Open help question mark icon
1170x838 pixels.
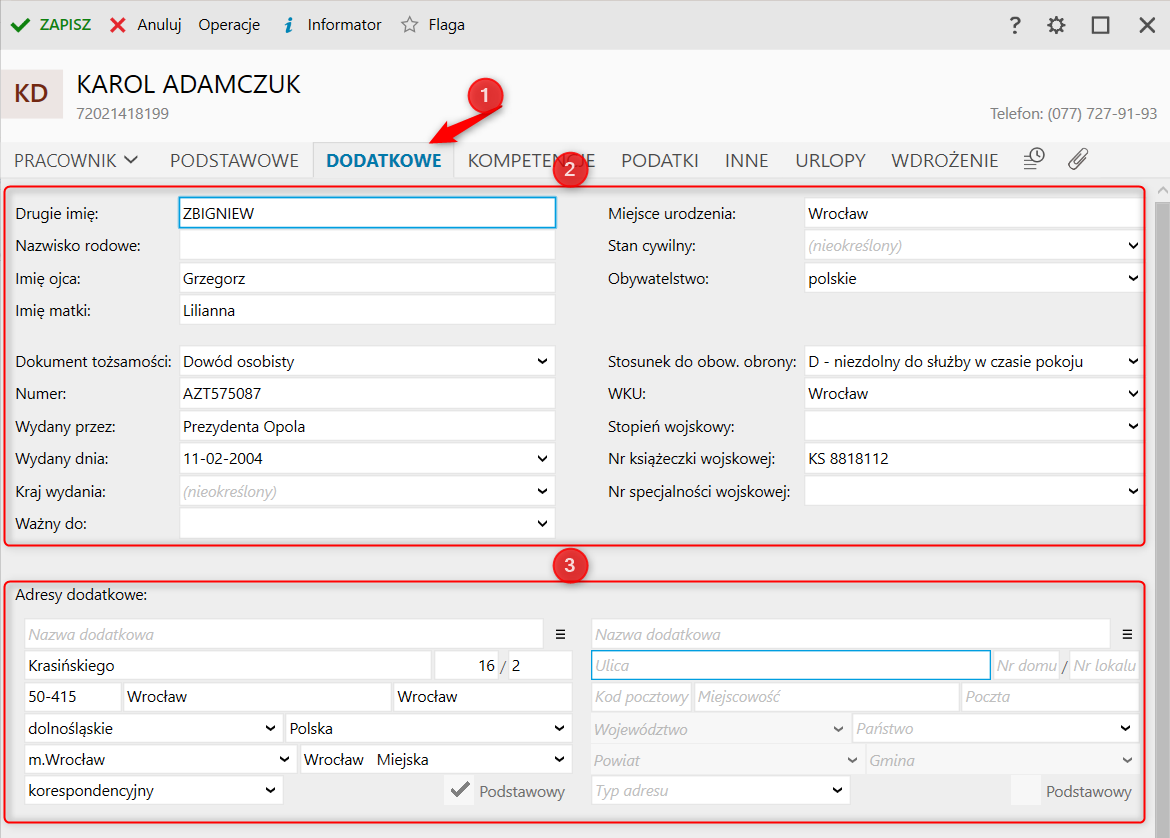coord(1014,25)
